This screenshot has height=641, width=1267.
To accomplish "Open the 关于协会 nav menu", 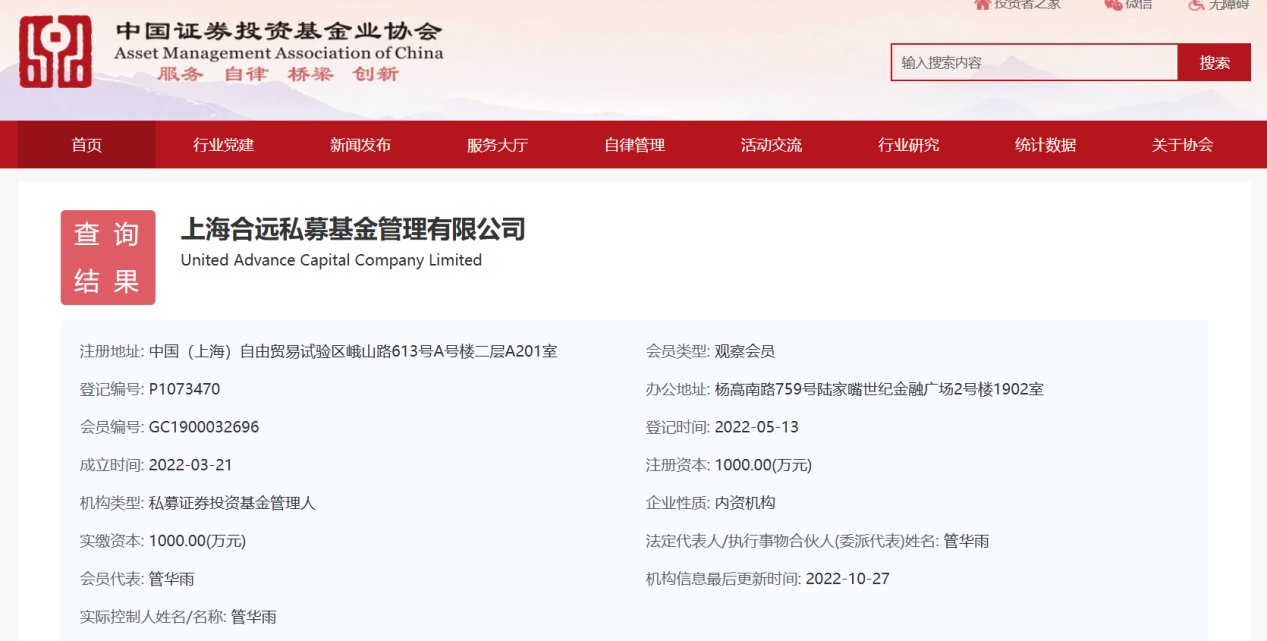I will (1182, 145).
